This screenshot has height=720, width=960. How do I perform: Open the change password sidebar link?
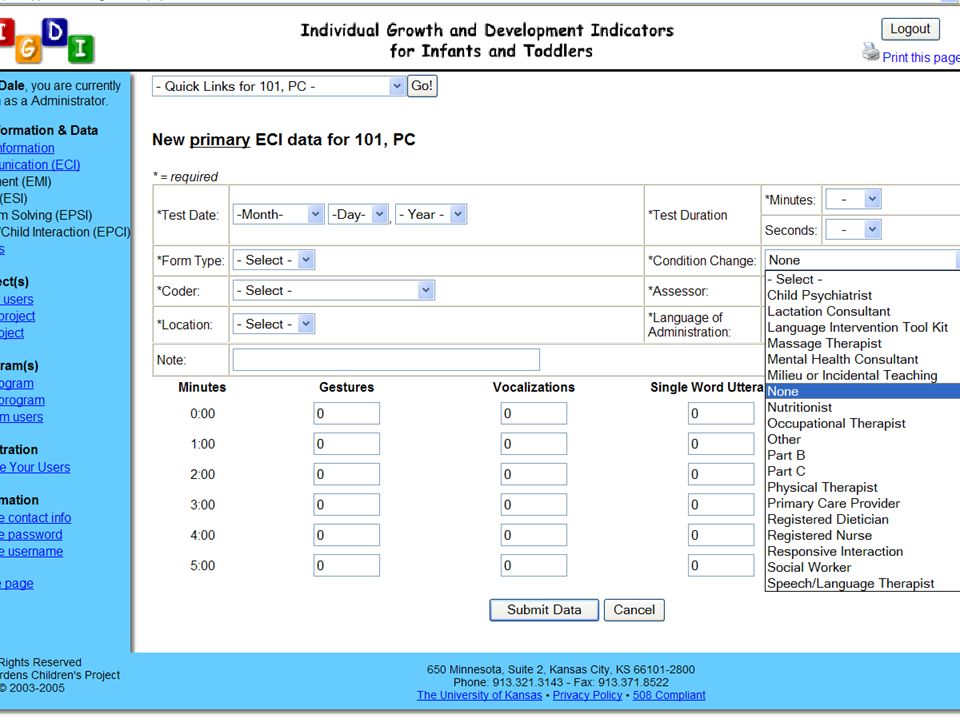[31, 534]
